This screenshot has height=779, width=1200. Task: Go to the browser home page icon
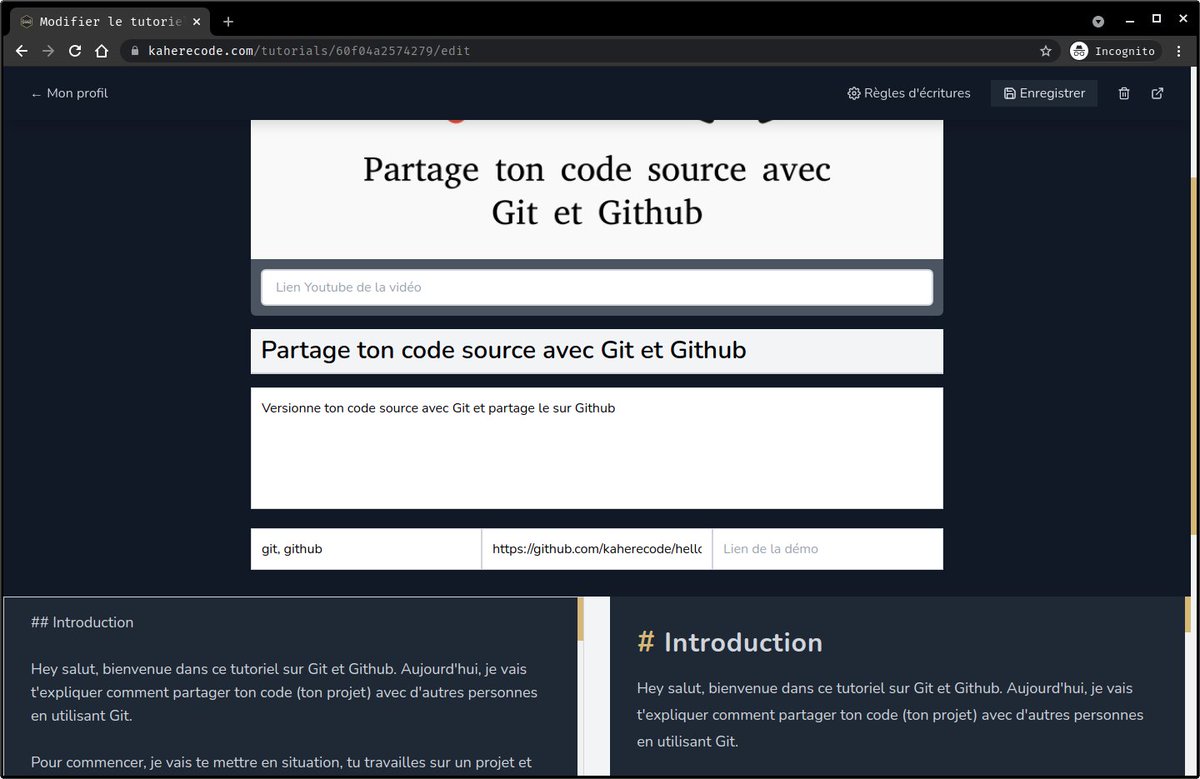[101, 51]
